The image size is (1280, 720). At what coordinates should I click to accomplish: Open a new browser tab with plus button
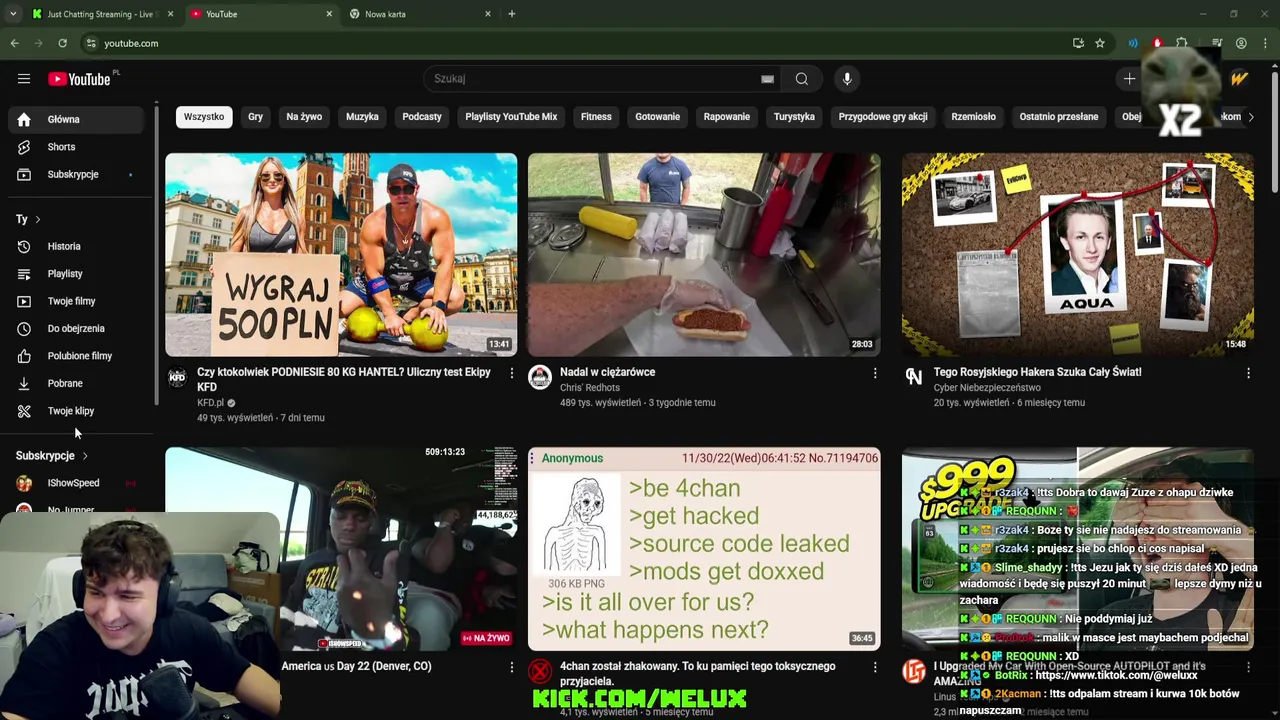pyautogui.click(x=511, y=14)
